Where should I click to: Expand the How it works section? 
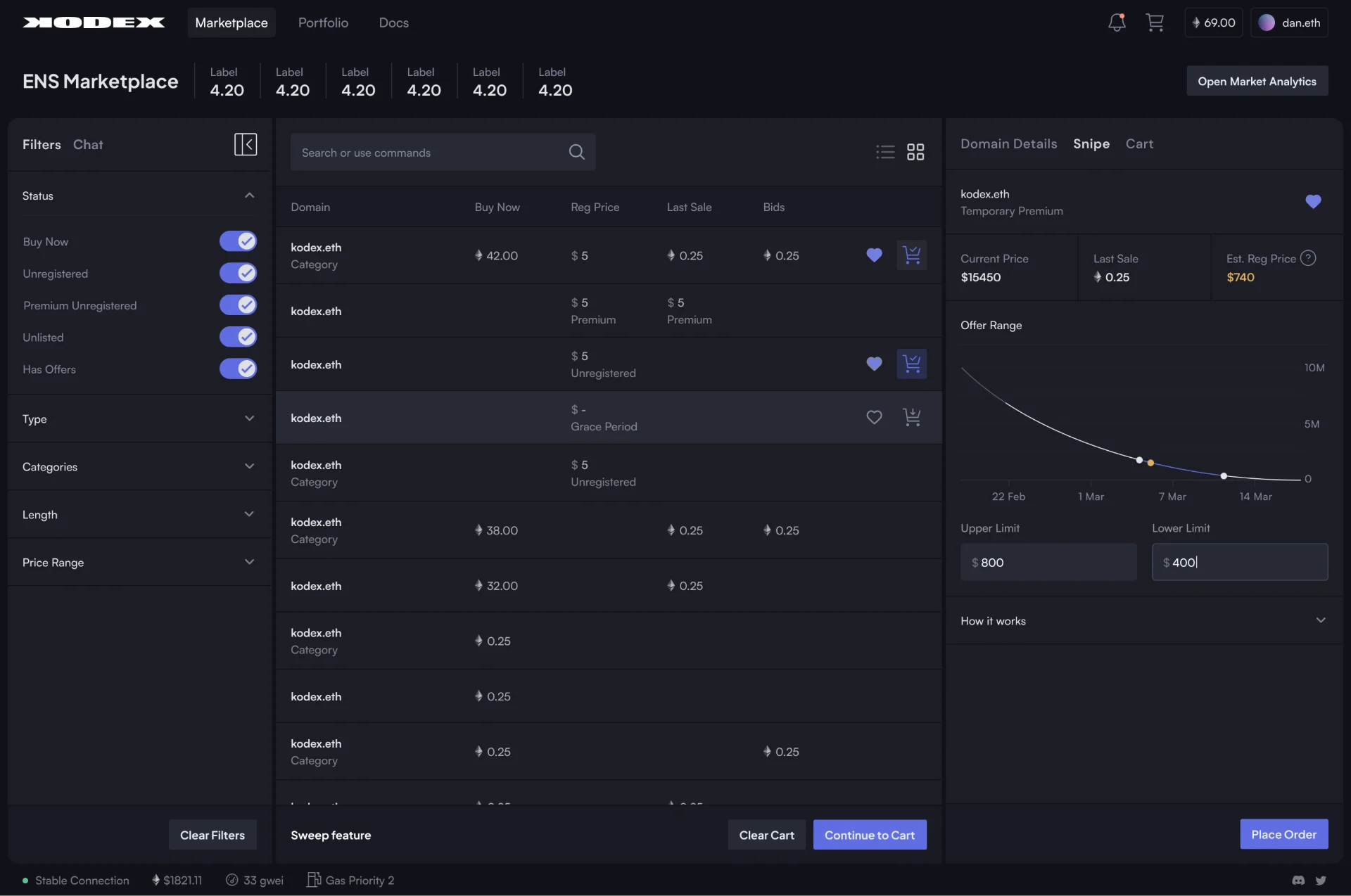coord(1143,620)
